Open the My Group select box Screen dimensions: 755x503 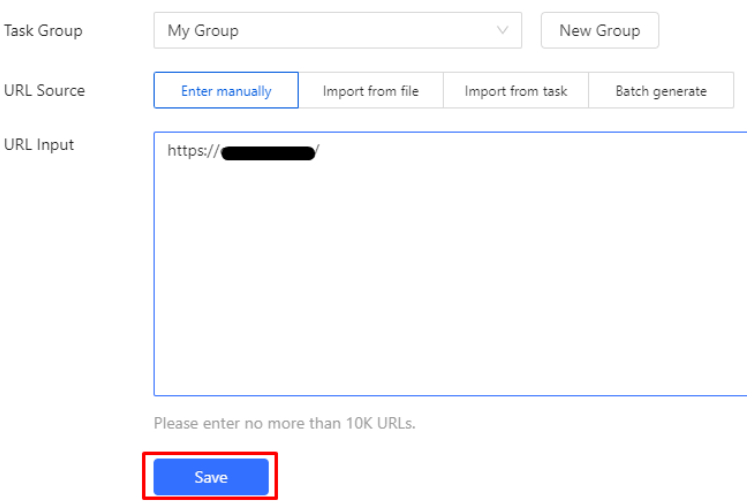pyautogui.click(x=337, y=30)
